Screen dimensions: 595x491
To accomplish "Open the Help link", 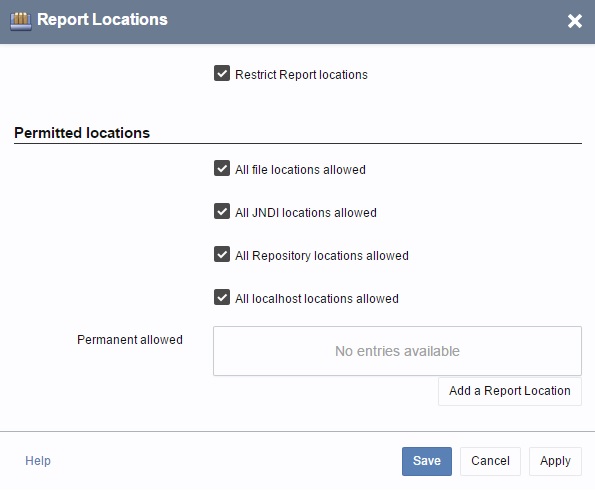I will [38, 461].
